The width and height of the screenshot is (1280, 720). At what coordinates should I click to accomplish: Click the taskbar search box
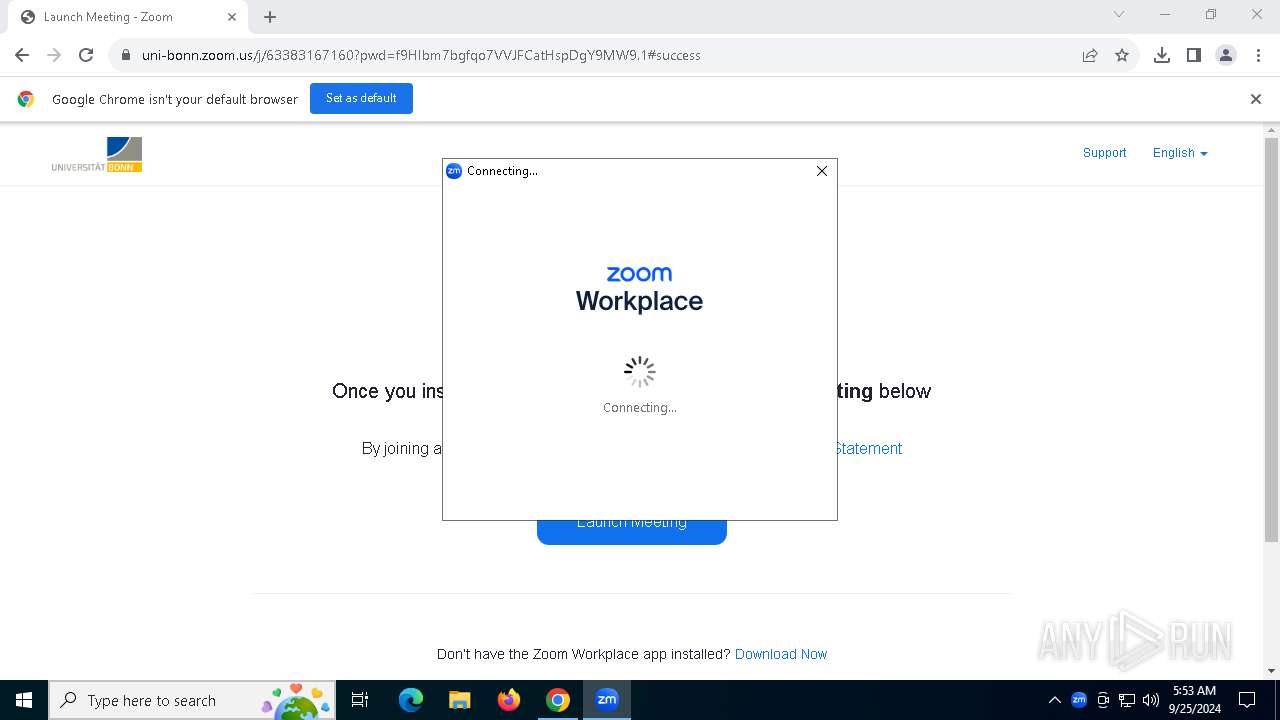(191, 700)
